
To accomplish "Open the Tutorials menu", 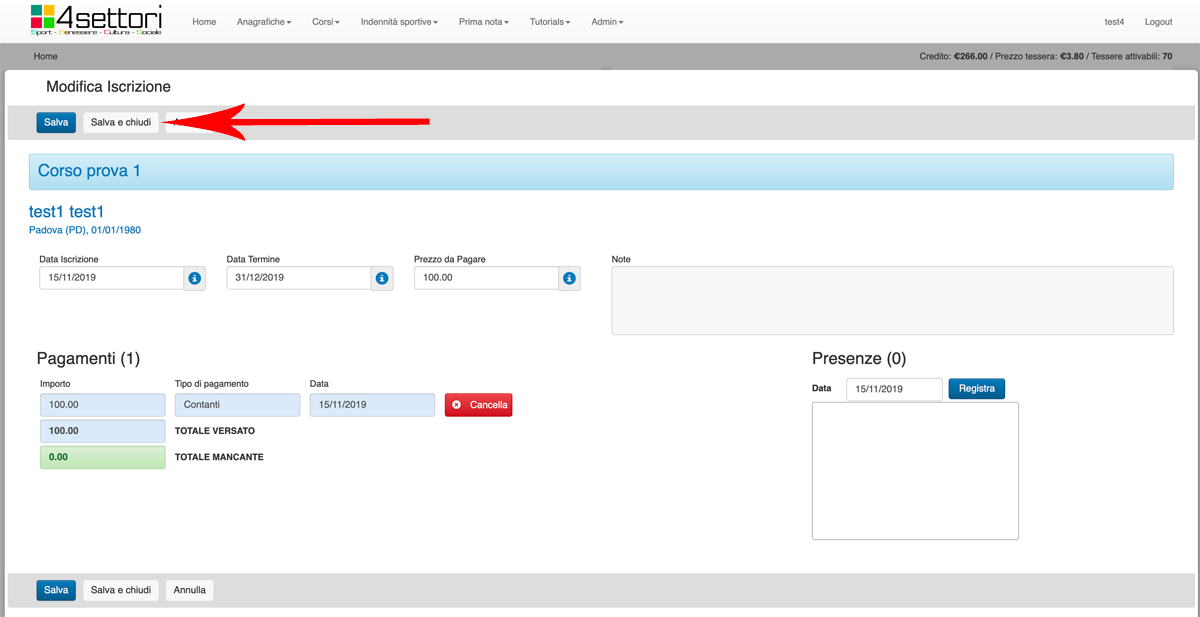I will pyautogui.click(x=550, y=22).
